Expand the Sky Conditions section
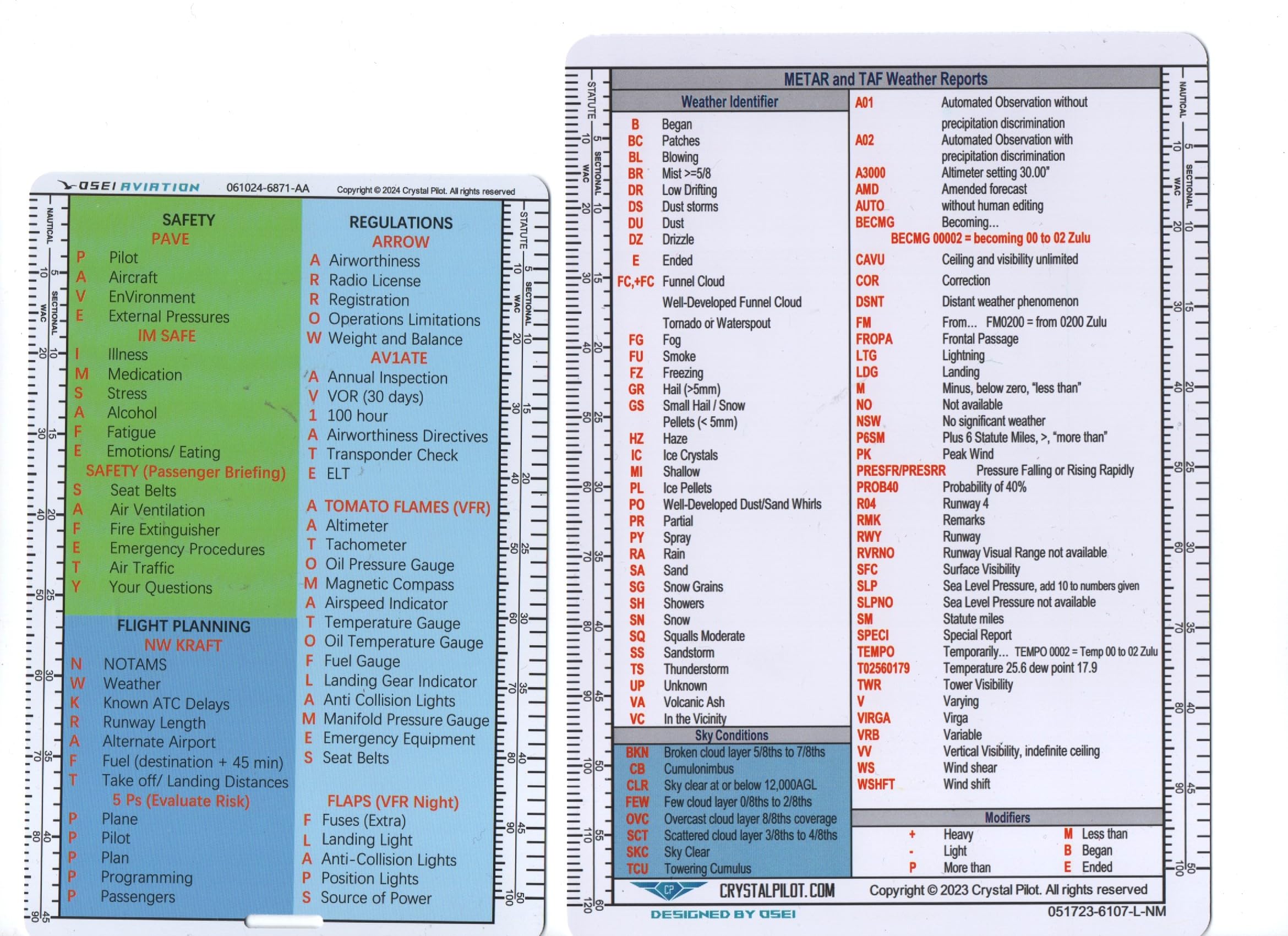 pos(732,735)
